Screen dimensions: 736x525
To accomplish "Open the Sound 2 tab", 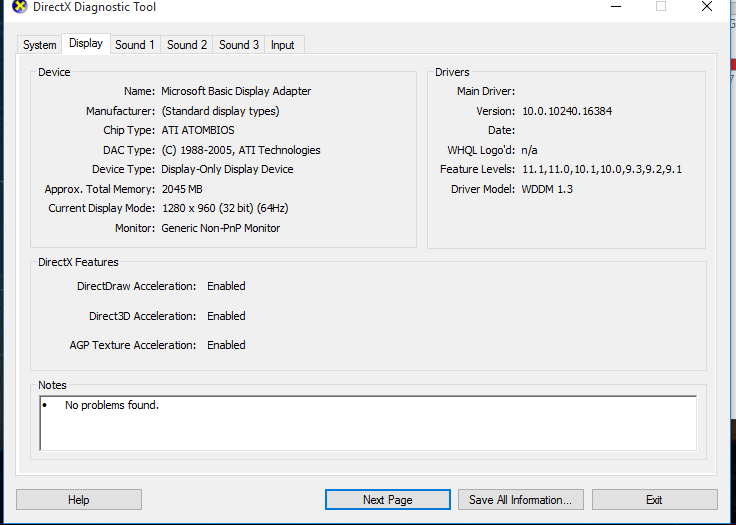I will pyautogui.click(x=187, y=45).
